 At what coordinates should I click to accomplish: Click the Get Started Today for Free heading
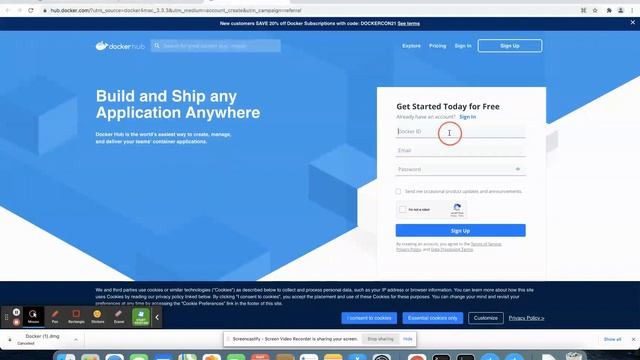448,107
